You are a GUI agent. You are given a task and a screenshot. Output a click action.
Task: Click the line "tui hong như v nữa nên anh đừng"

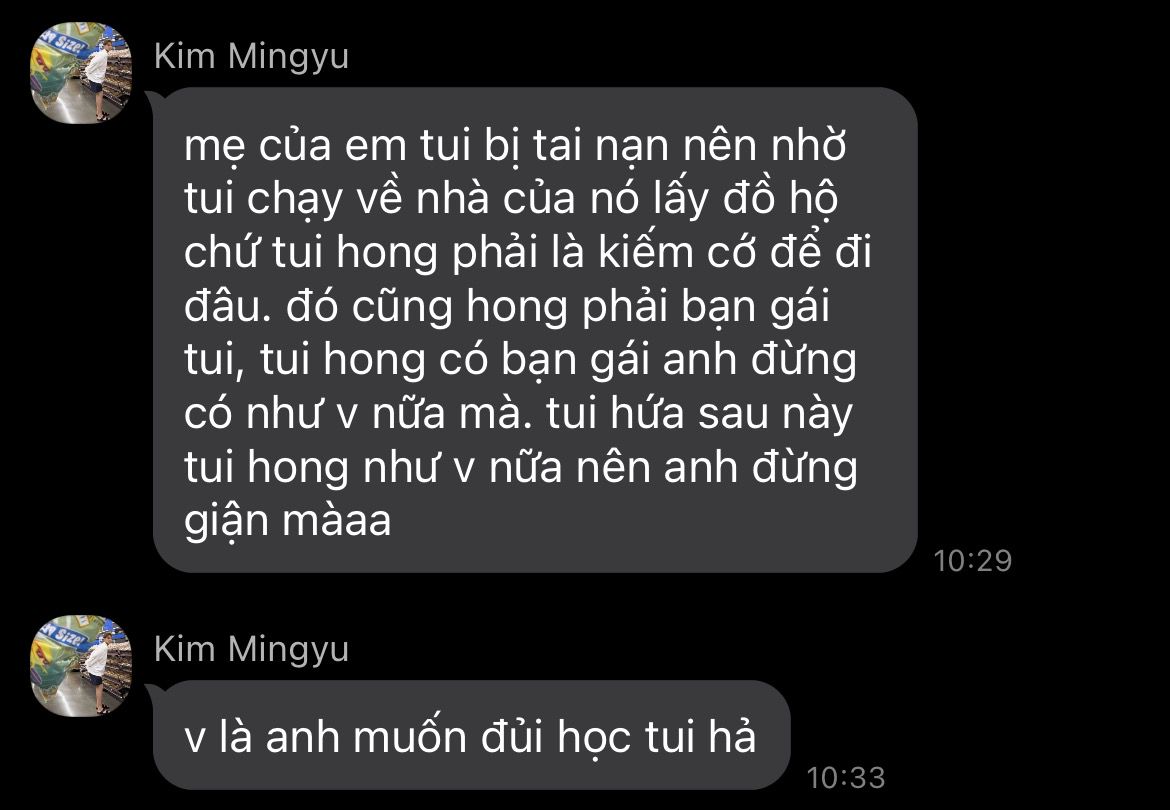[x=521, y=468]
